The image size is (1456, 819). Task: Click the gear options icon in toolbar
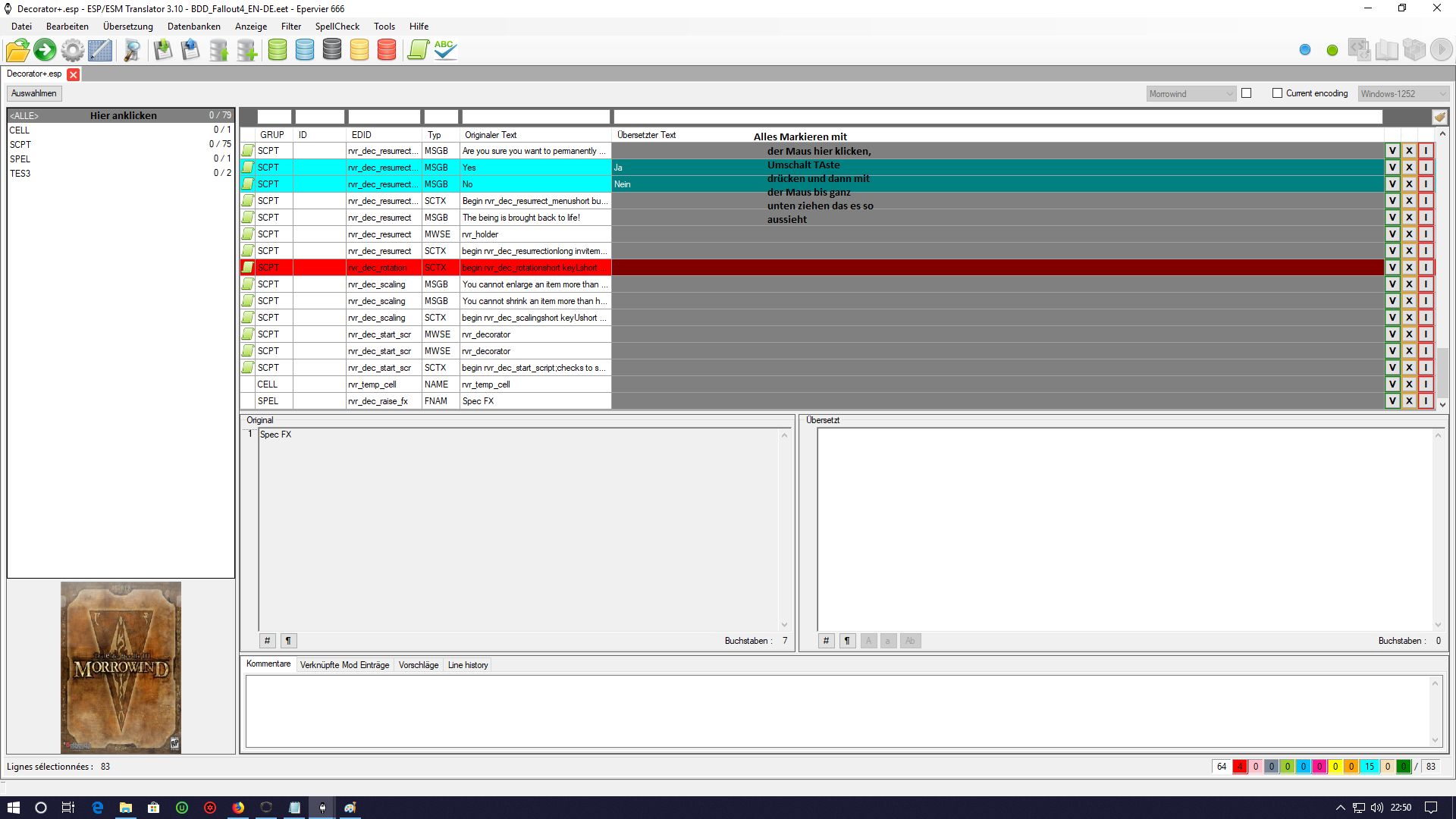click(73, 50)
